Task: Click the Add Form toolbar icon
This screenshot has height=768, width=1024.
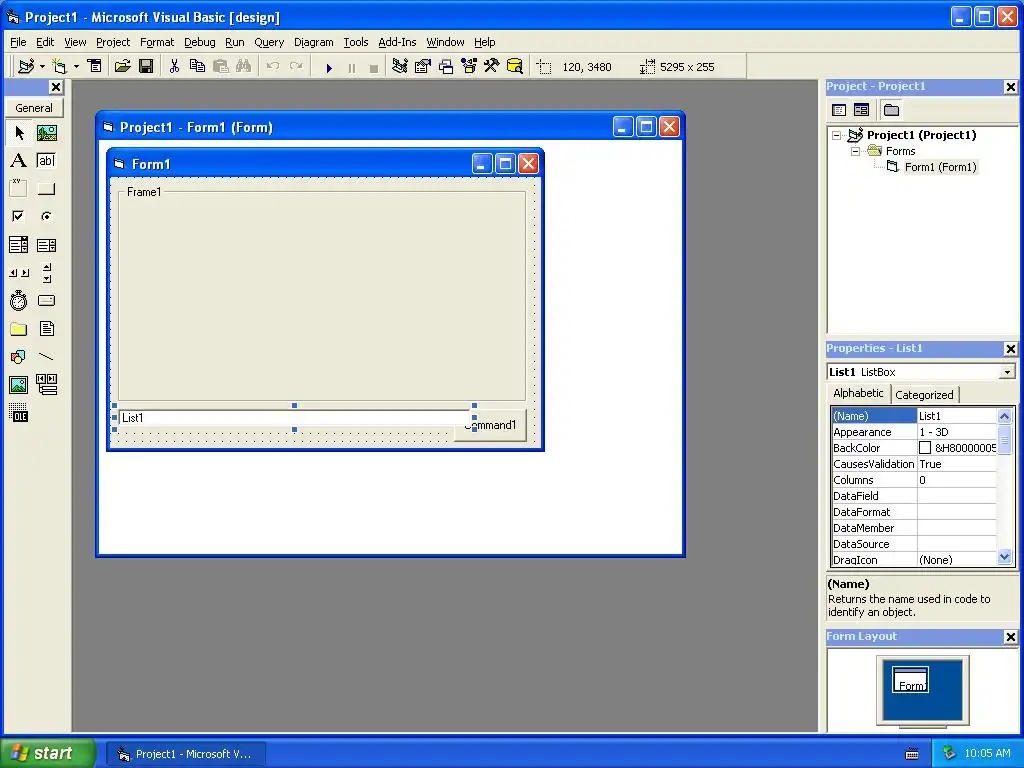Action: click(59, 67)
